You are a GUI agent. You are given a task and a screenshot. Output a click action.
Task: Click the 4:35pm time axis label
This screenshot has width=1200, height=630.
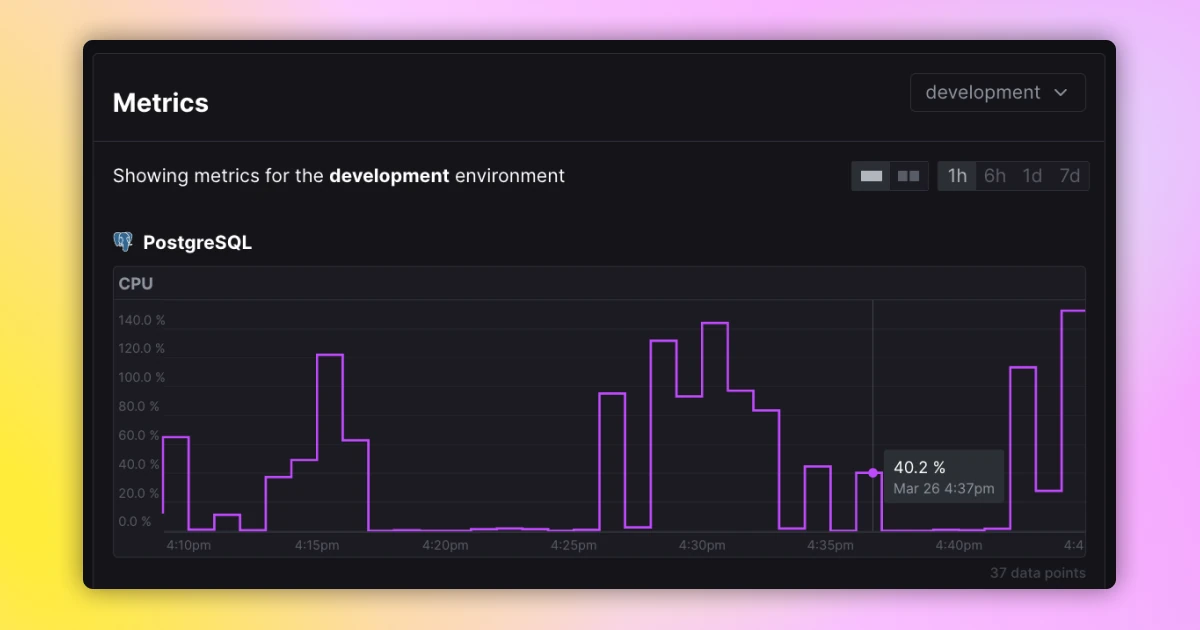point(830,545)
